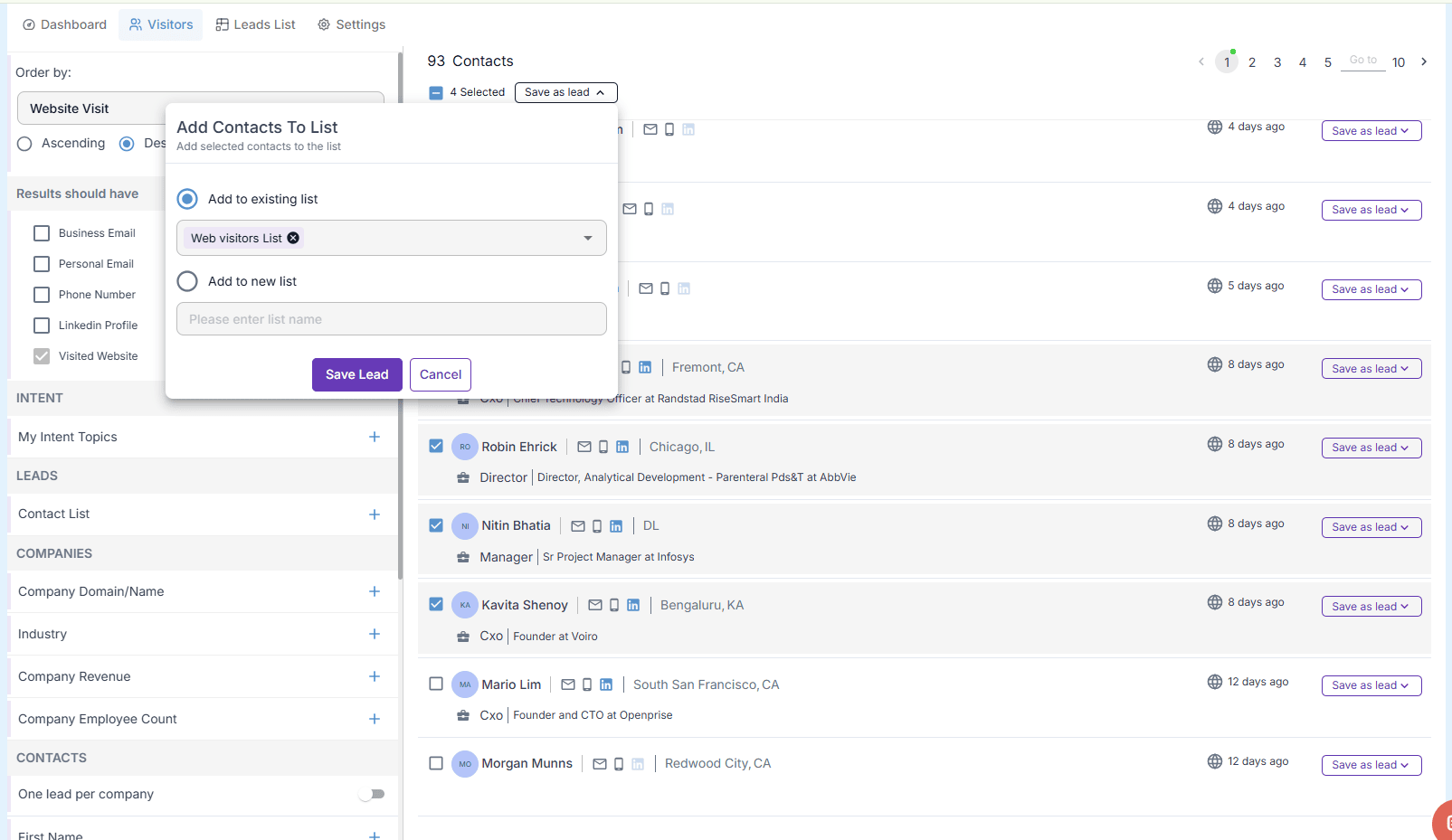
Task: Enable Business Email filter checkbox
Action: [42, 233]
